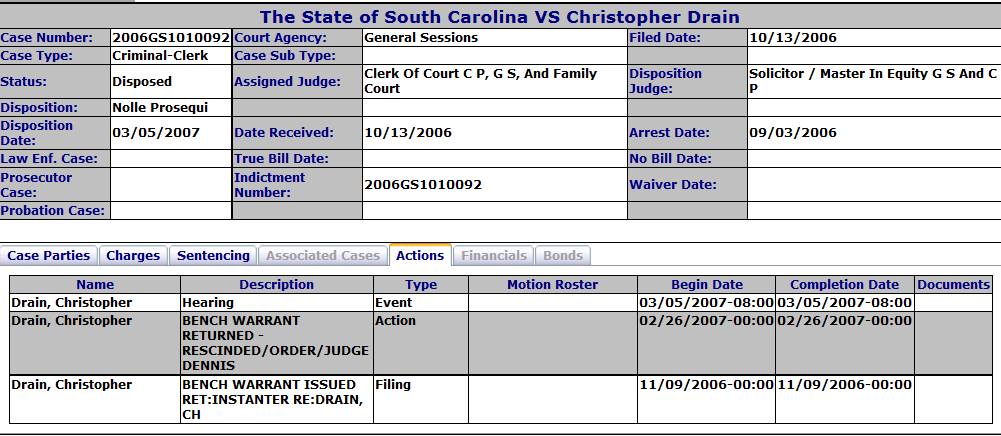Click the Begin Date column header

pos(707,285)
